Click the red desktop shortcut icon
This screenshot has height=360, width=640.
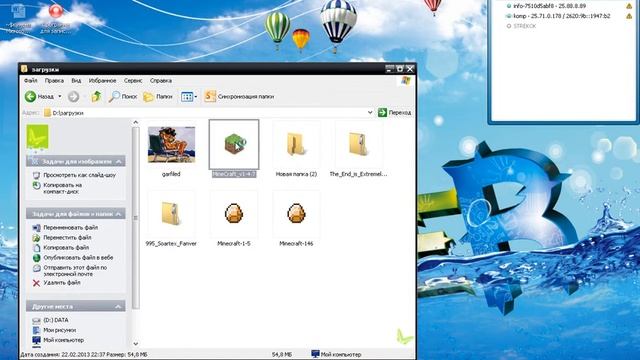pyautogui.click(x=56, y=11)
